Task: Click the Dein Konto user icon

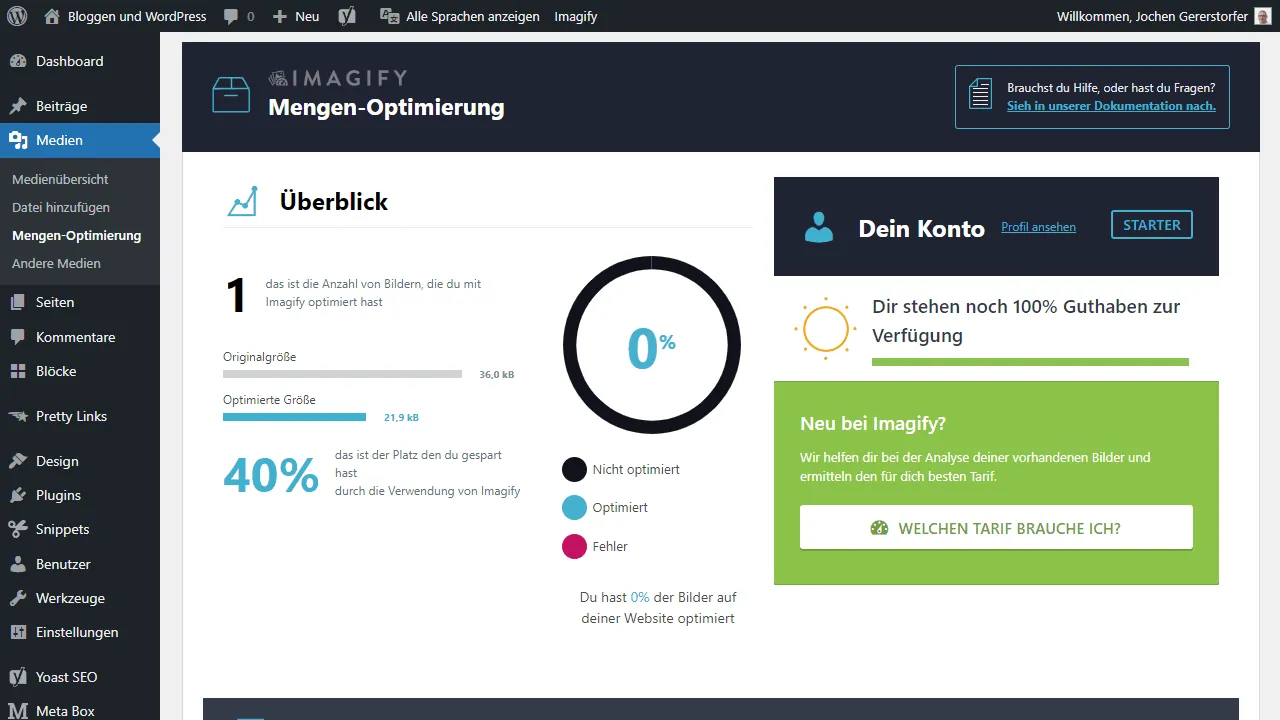Action: [x=819, y=227]
